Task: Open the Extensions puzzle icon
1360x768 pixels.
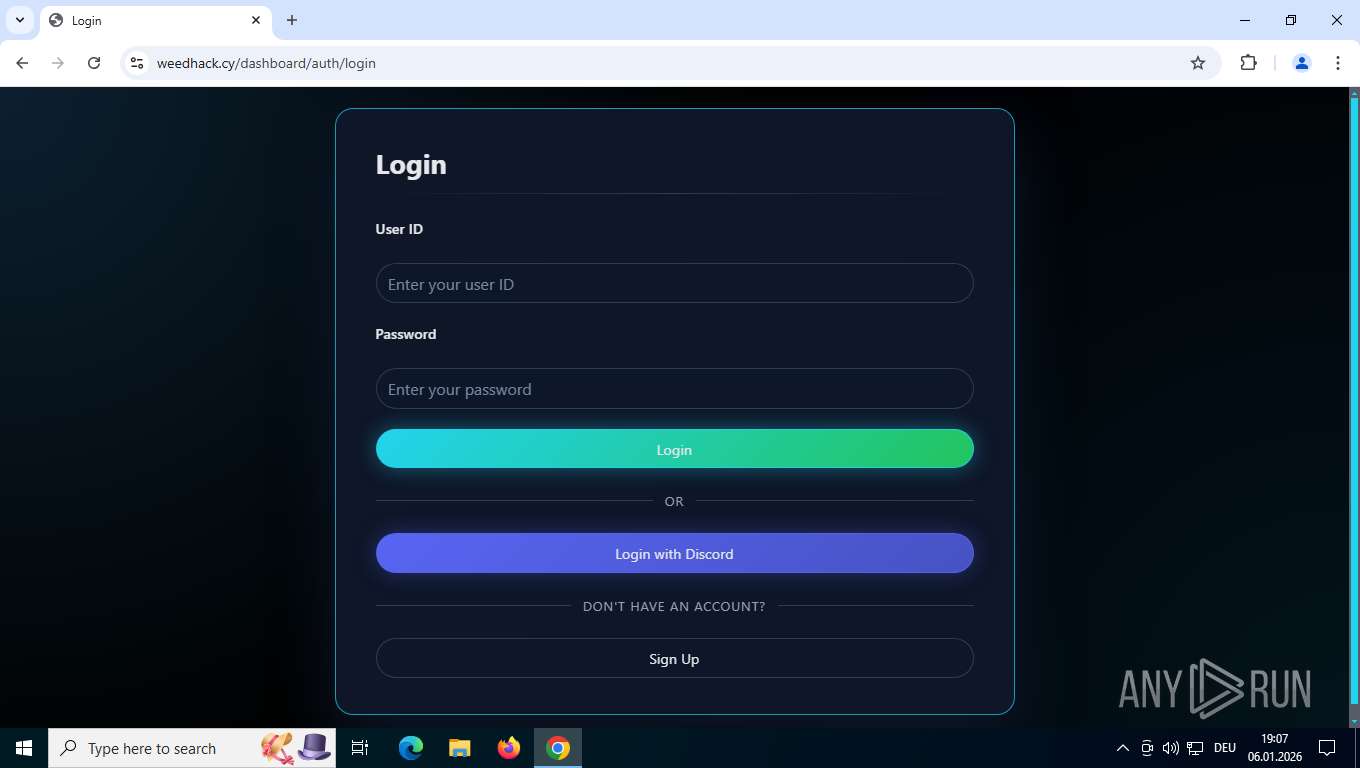Action: (x=1248, y=63)
